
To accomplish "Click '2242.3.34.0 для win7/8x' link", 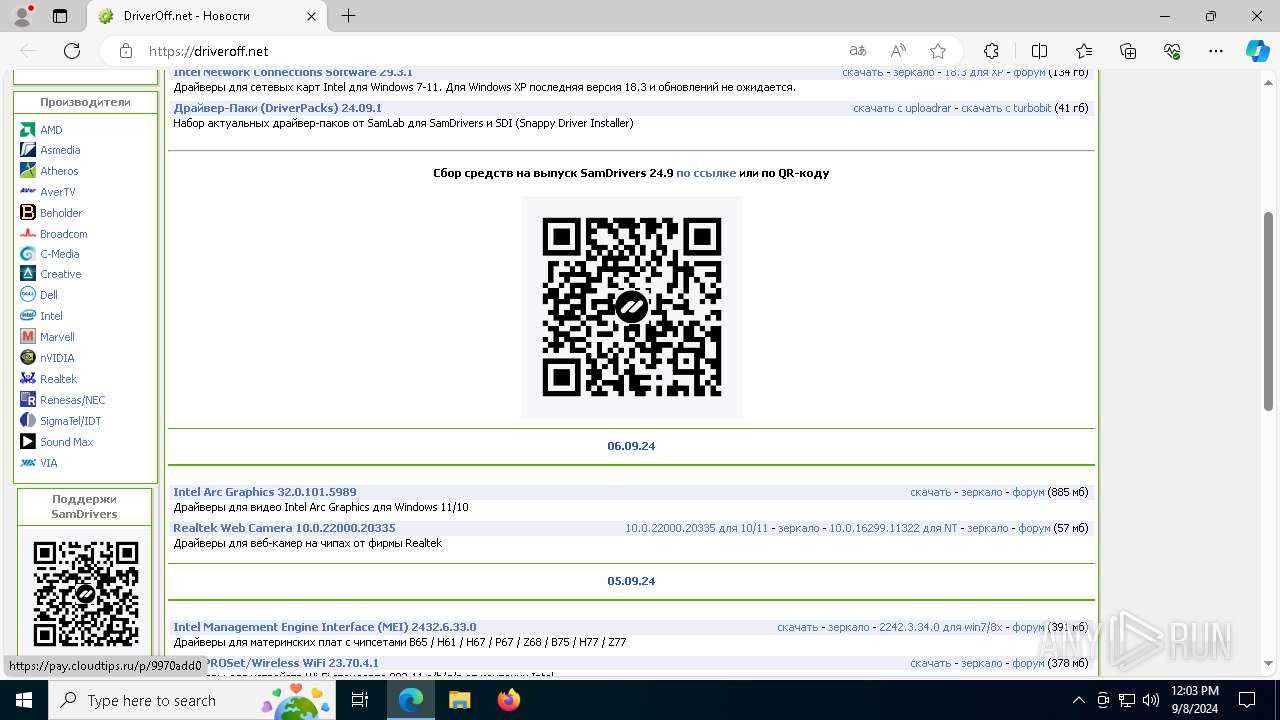I will pyautogui.click(x=940, y=627).
